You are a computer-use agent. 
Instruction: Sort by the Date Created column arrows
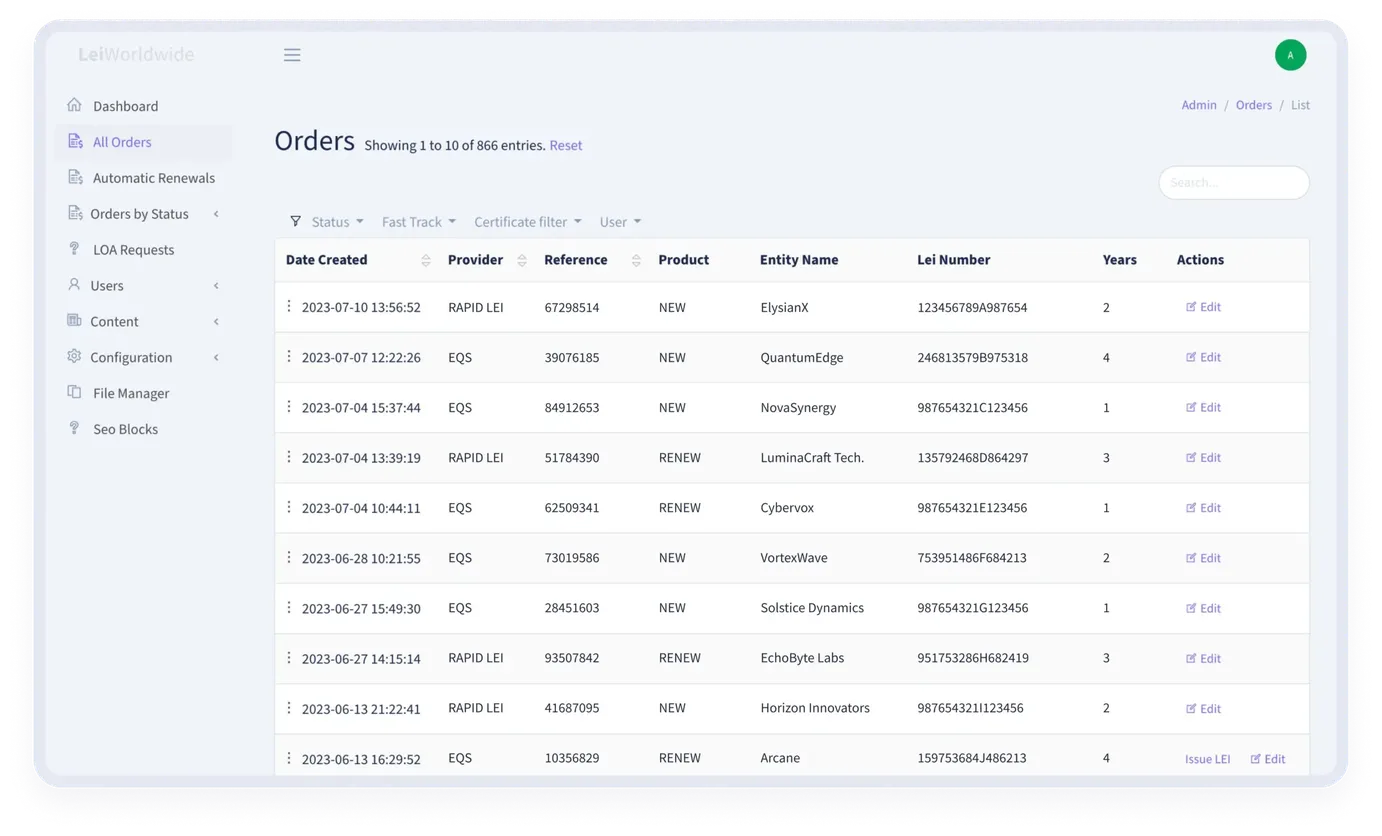tap(426, 260)
